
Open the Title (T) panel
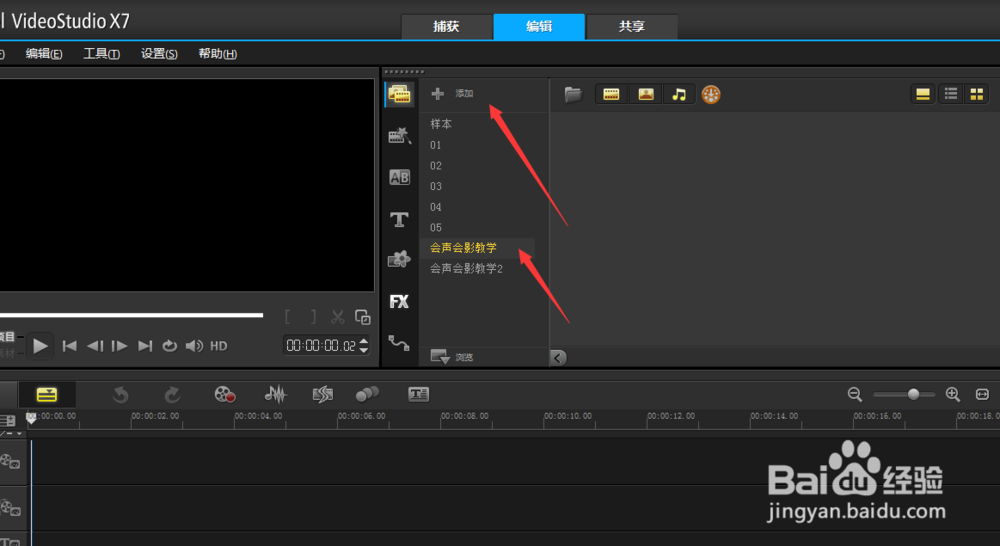pyautogui.click(x=399, y=219)
